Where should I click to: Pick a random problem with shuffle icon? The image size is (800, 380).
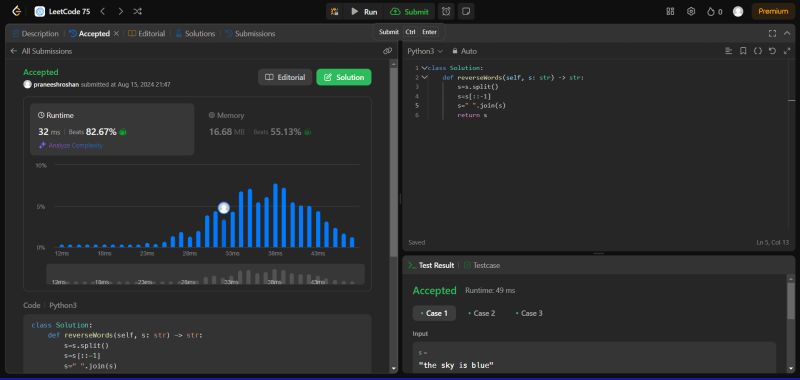click(x=137, y=11)
